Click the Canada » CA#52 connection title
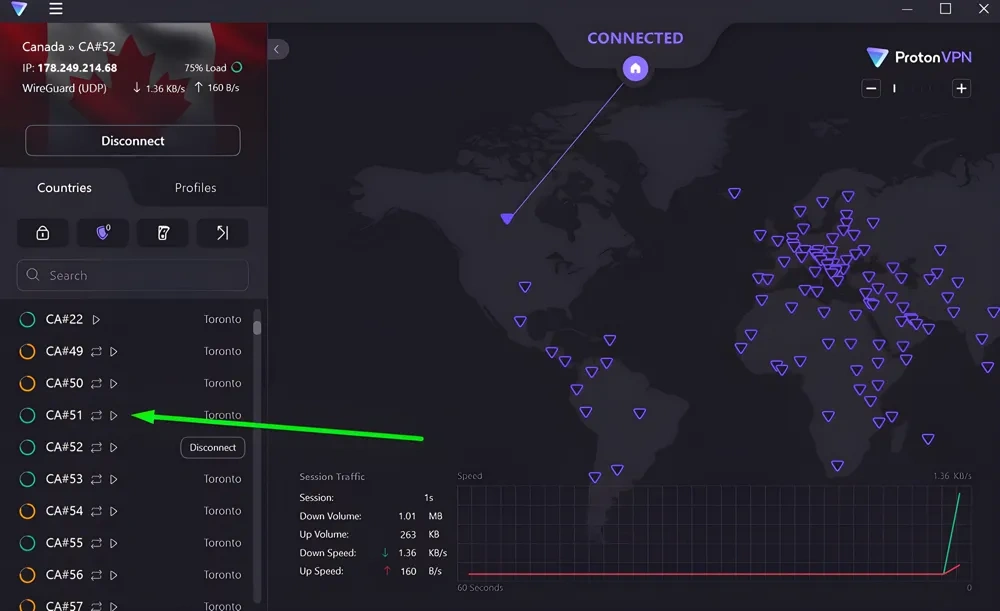Viewport: 1000px width, 611px height. [x=69, y=47]
